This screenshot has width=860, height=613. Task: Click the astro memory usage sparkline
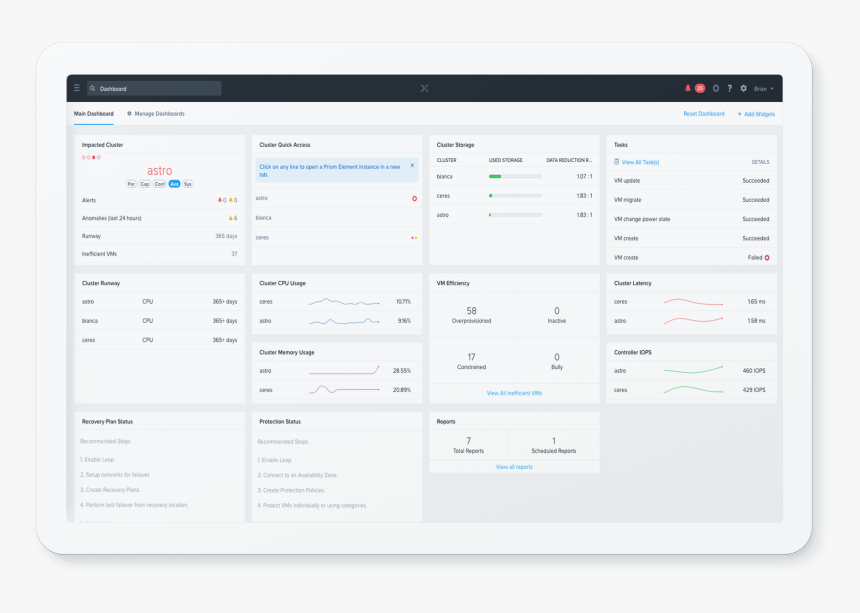coord(344,371)
